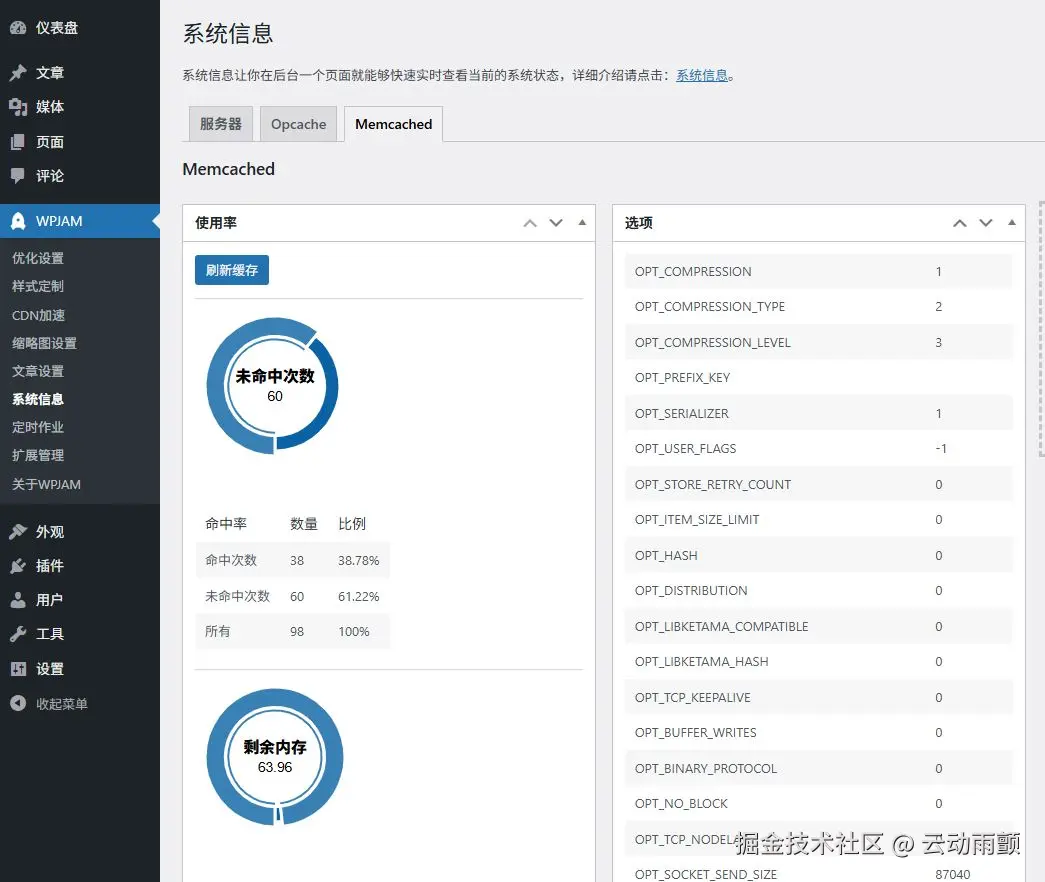Click the OPT_DISTRIBUTION row
1045x882 pixels.
click(818, 591)
